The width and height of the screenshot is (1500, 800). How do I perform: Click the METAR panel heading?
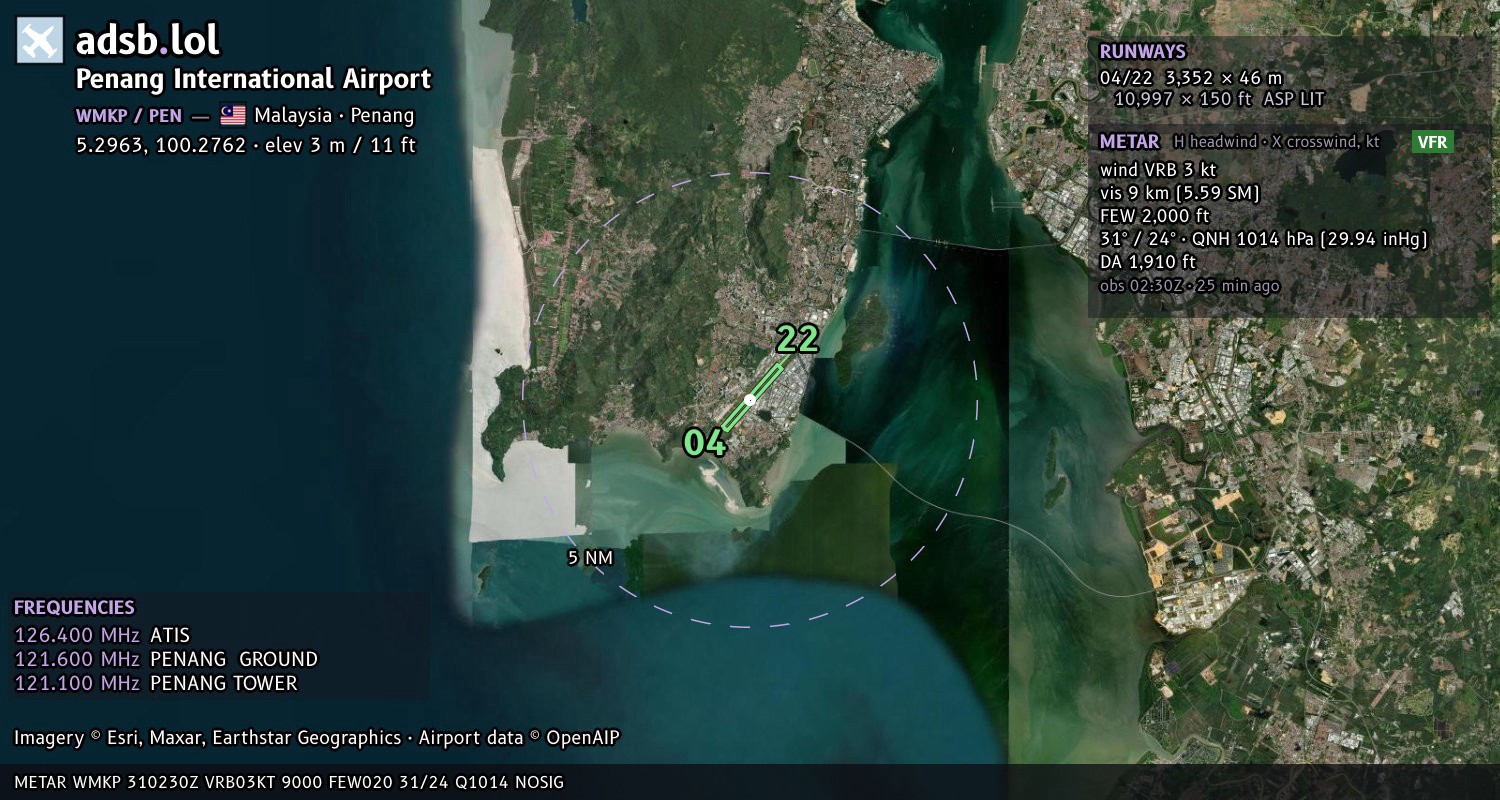tap(1129, 142)
